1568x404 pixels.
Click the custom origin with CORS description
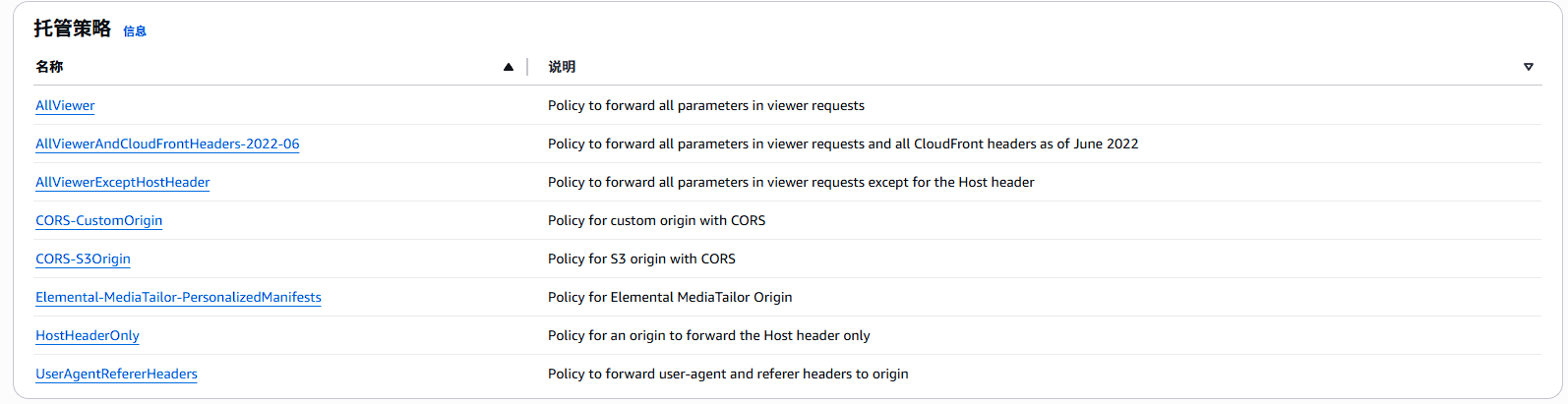(x=656, y=220)
